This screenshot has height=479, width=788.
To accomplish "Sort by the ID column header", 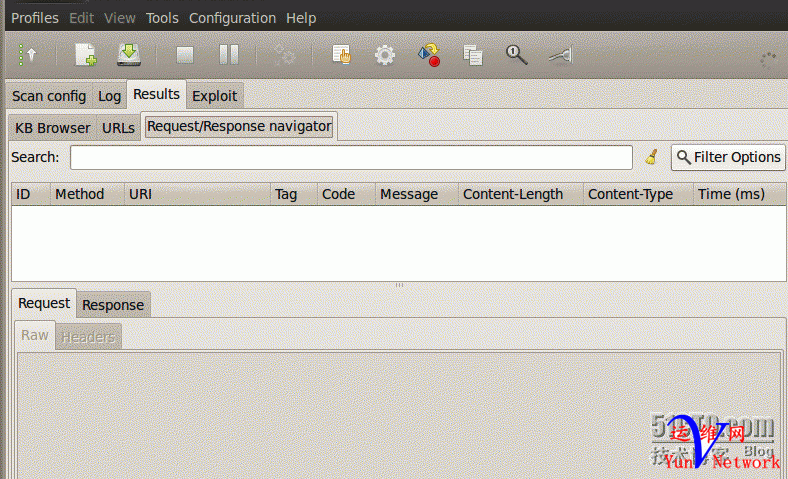I will pos(31,194).
